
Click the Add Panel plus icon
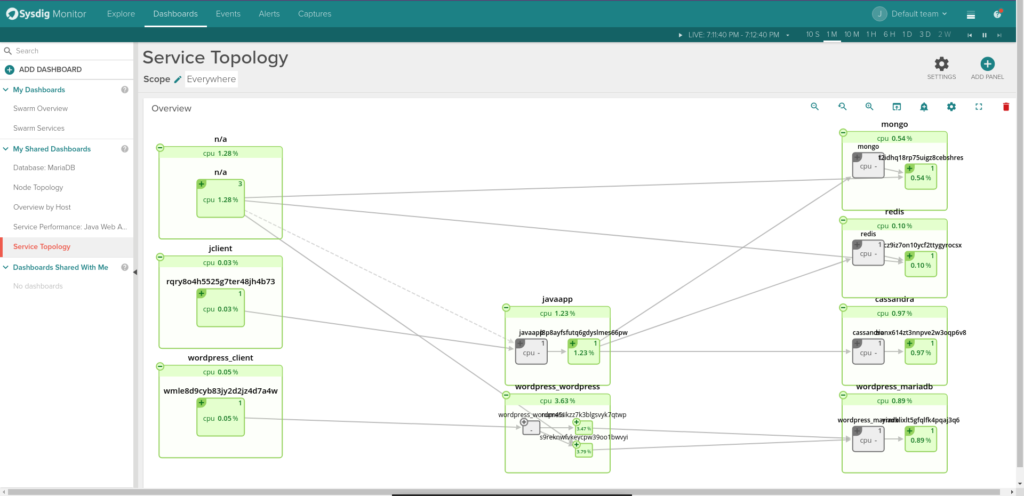pyautogui.click(x=987, y=64)
